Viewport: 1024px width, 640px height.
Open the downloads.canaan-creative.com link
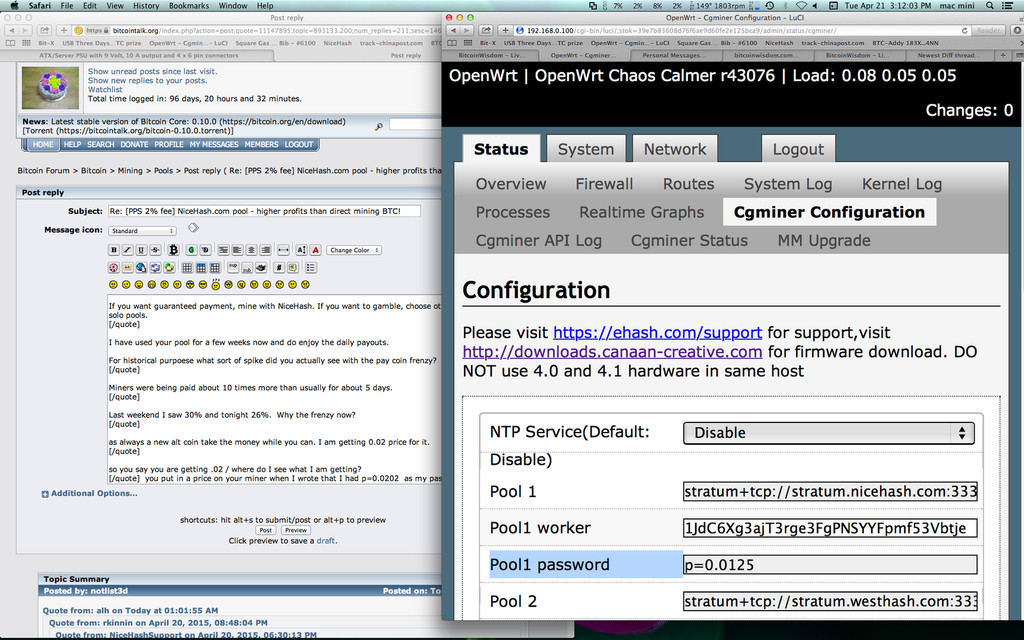[x=613, y=352]
